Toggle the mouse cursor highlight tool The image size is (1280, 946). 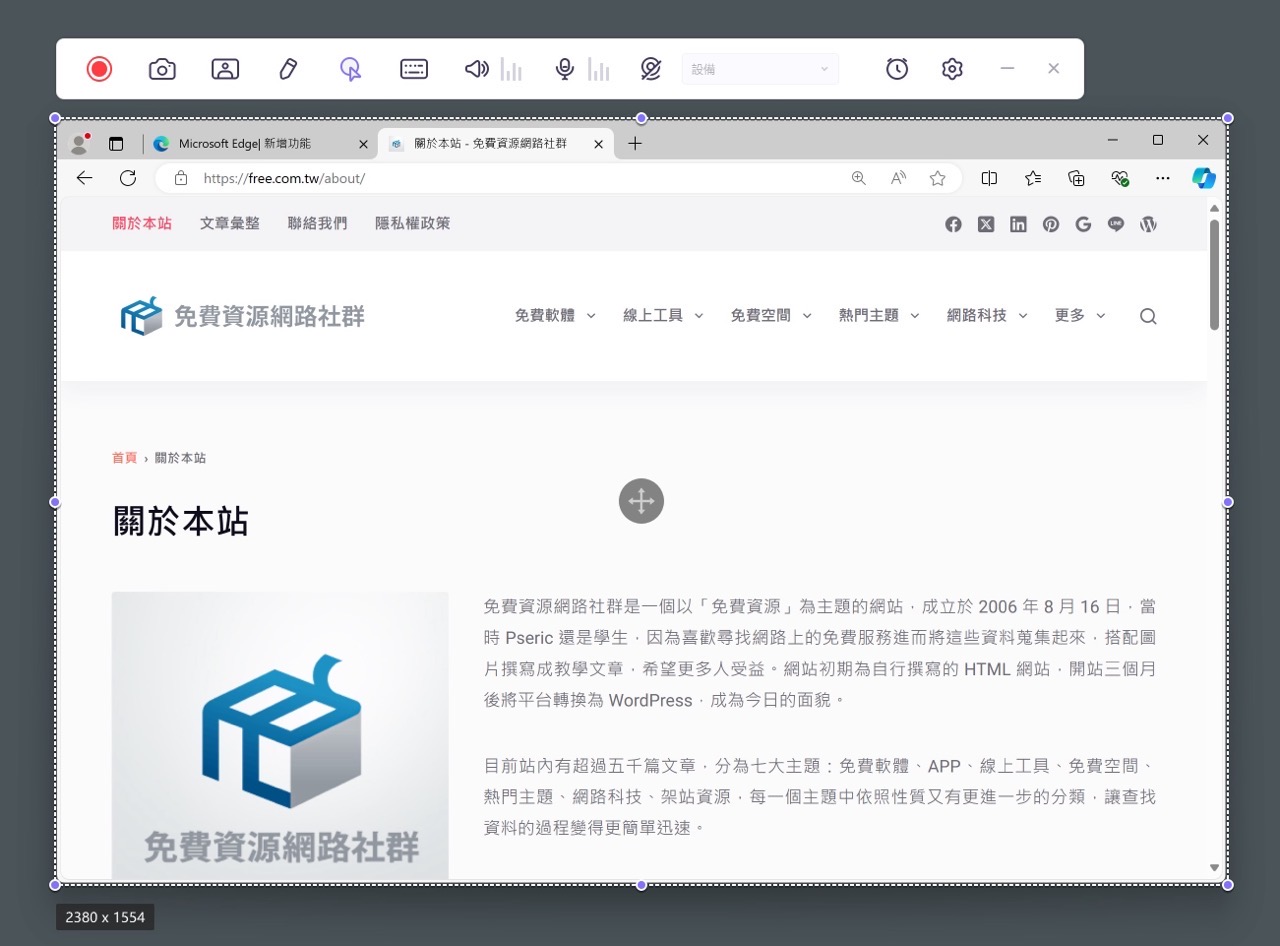(x=350, y=69)
